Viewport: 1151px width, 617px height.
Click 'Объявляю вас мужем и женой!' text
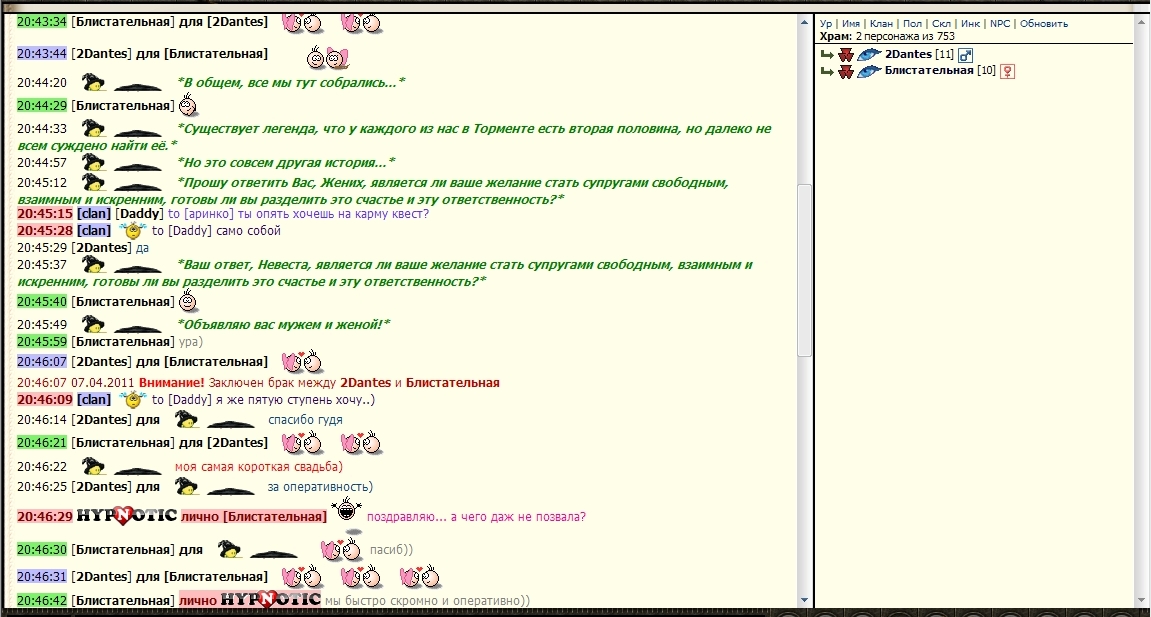[x=283, y=324]
